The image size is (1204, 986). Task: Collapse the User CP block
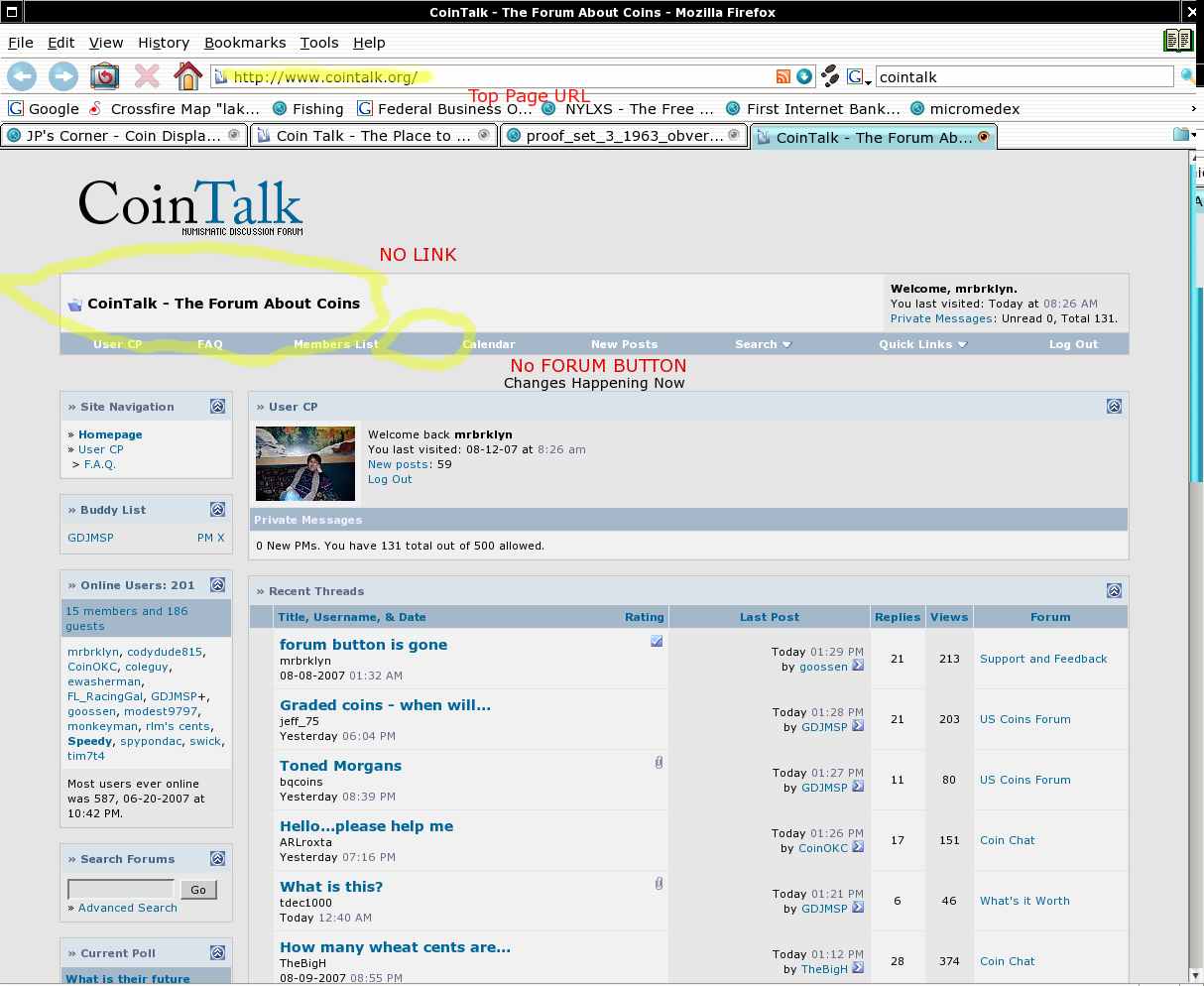(1114, 407)
